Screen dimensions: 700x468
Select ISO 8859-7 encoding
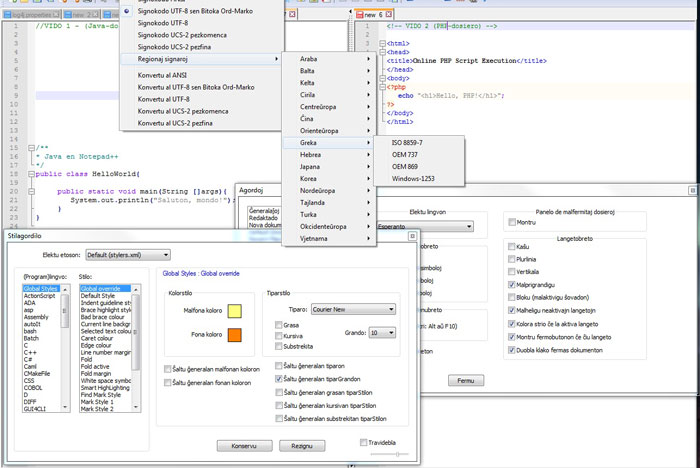419,142
